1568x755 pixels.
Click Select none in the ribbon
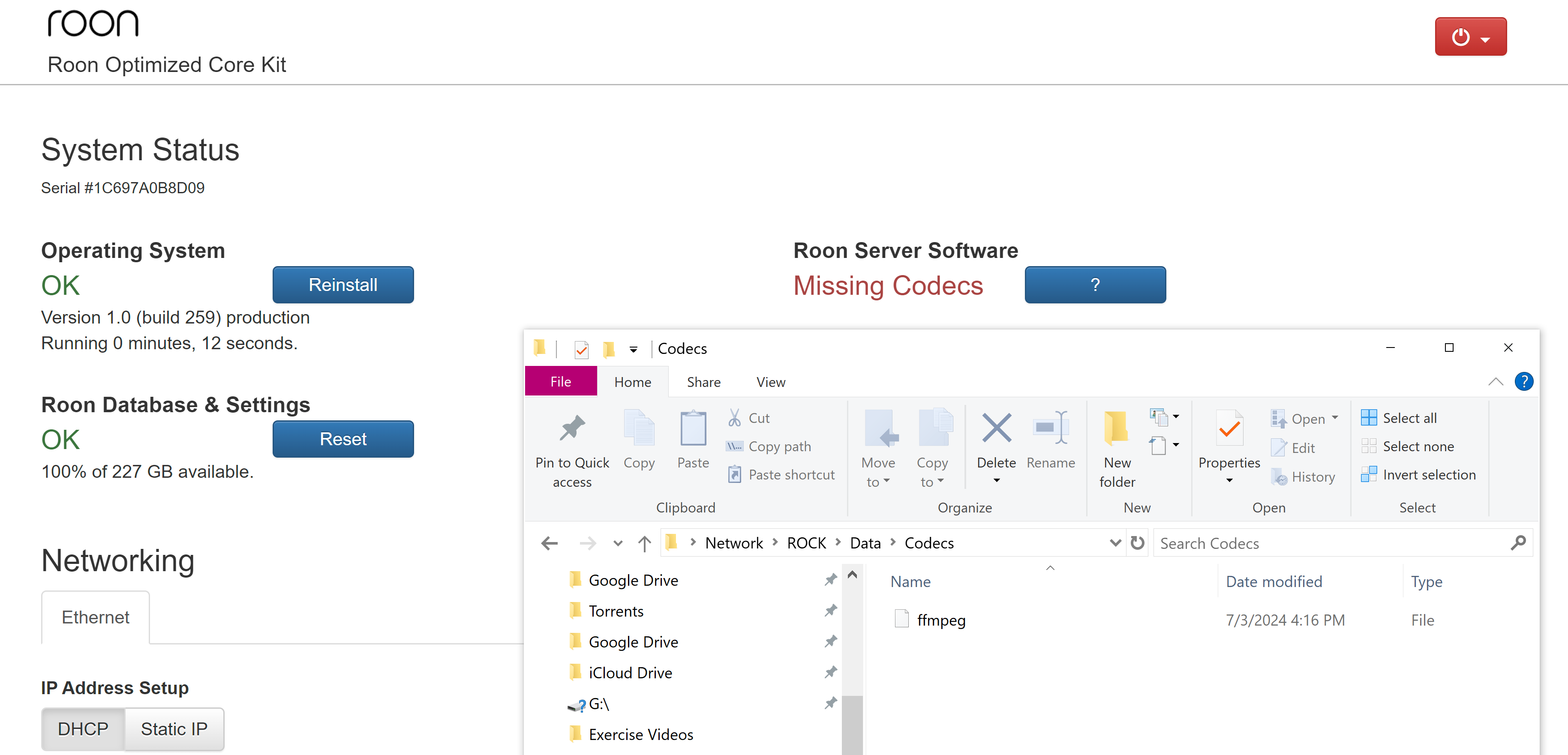pyautogui.click(x=1407, y=446)
